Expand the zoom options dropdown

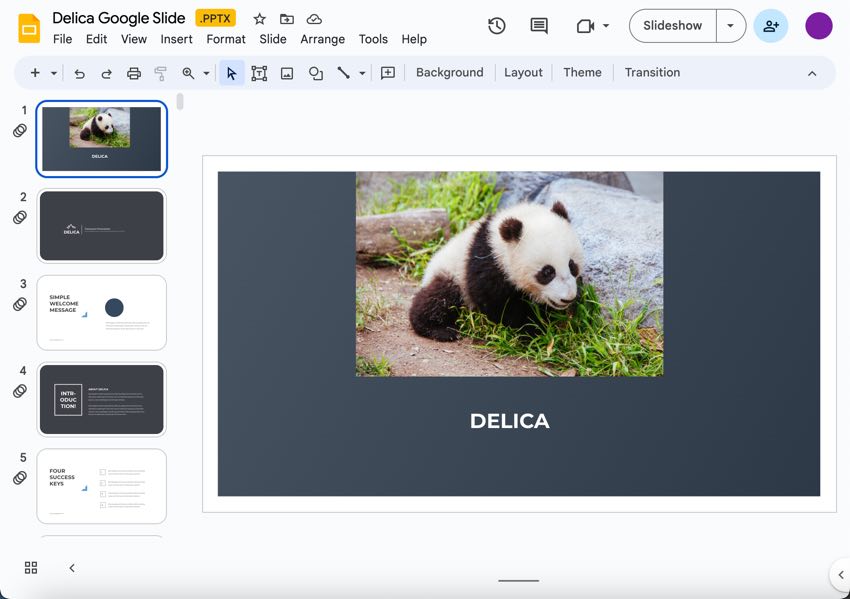[x=207, y=72]
